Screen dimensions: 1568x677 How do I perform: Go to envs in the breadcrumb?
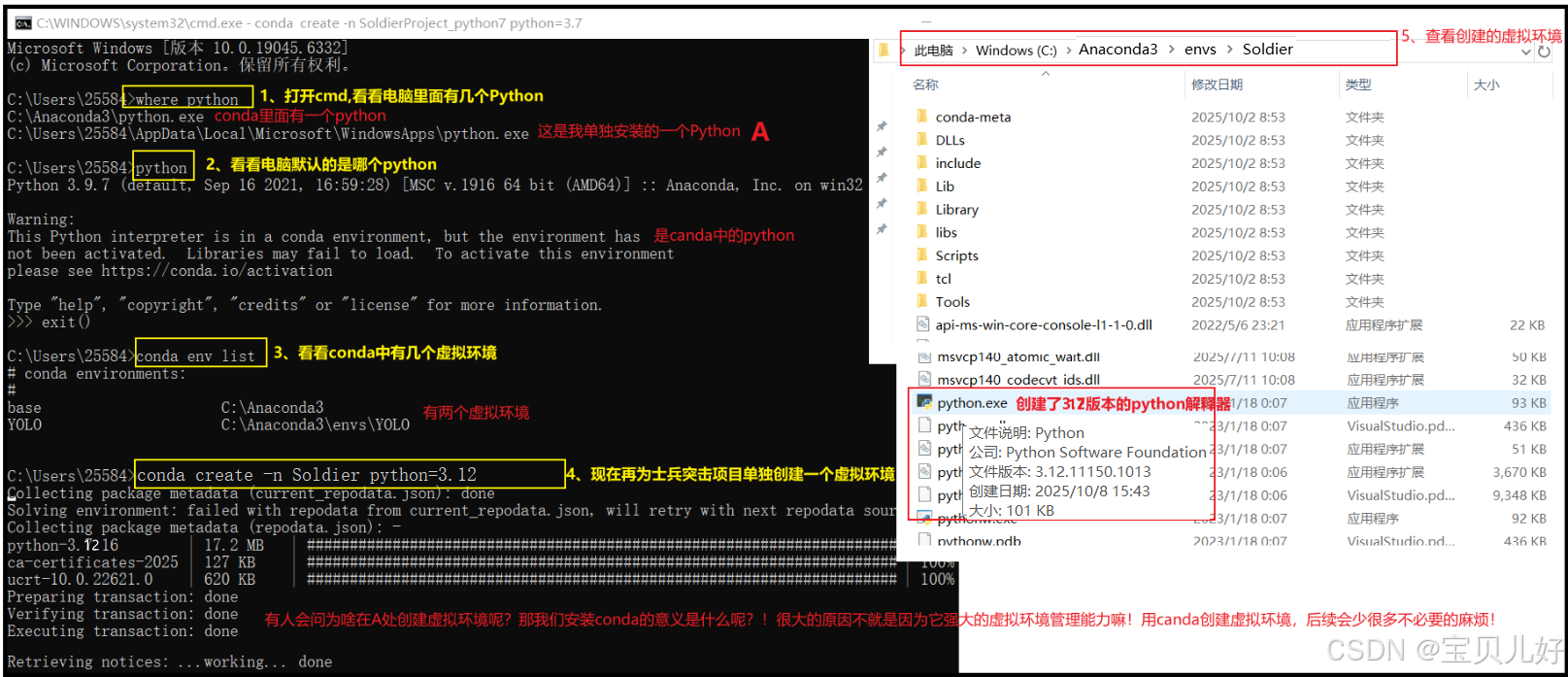(1200, 50)
